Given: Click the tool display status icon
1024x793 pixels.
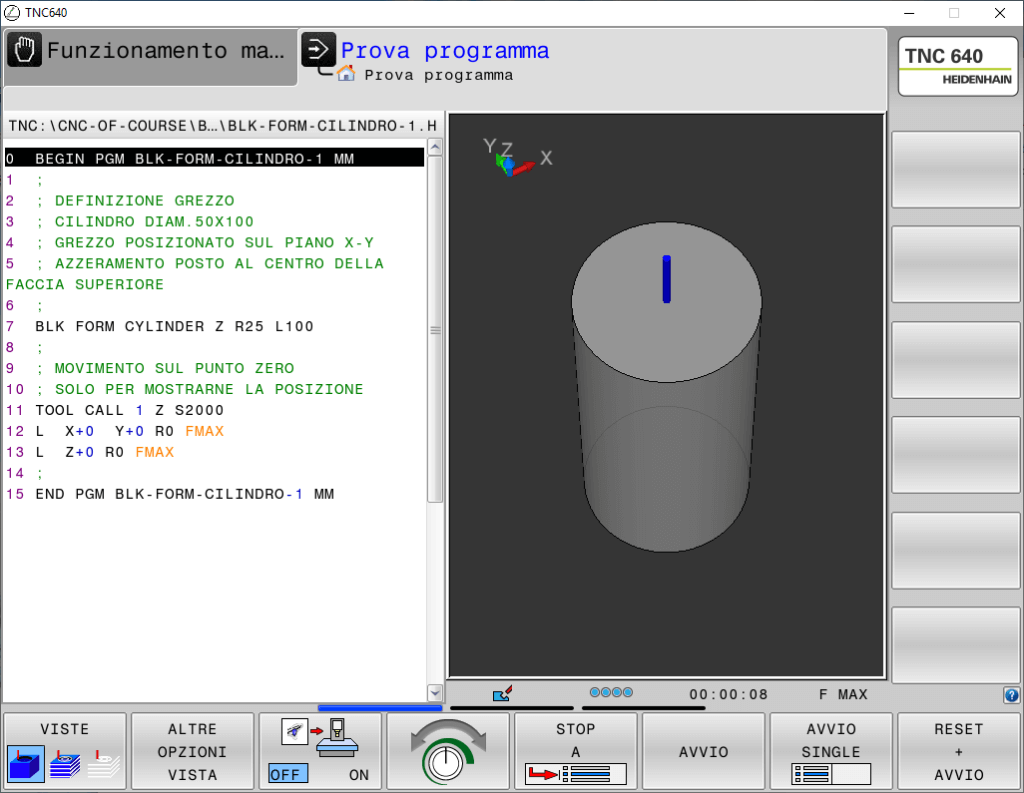Looking at the screenshot, I should 502,693.
